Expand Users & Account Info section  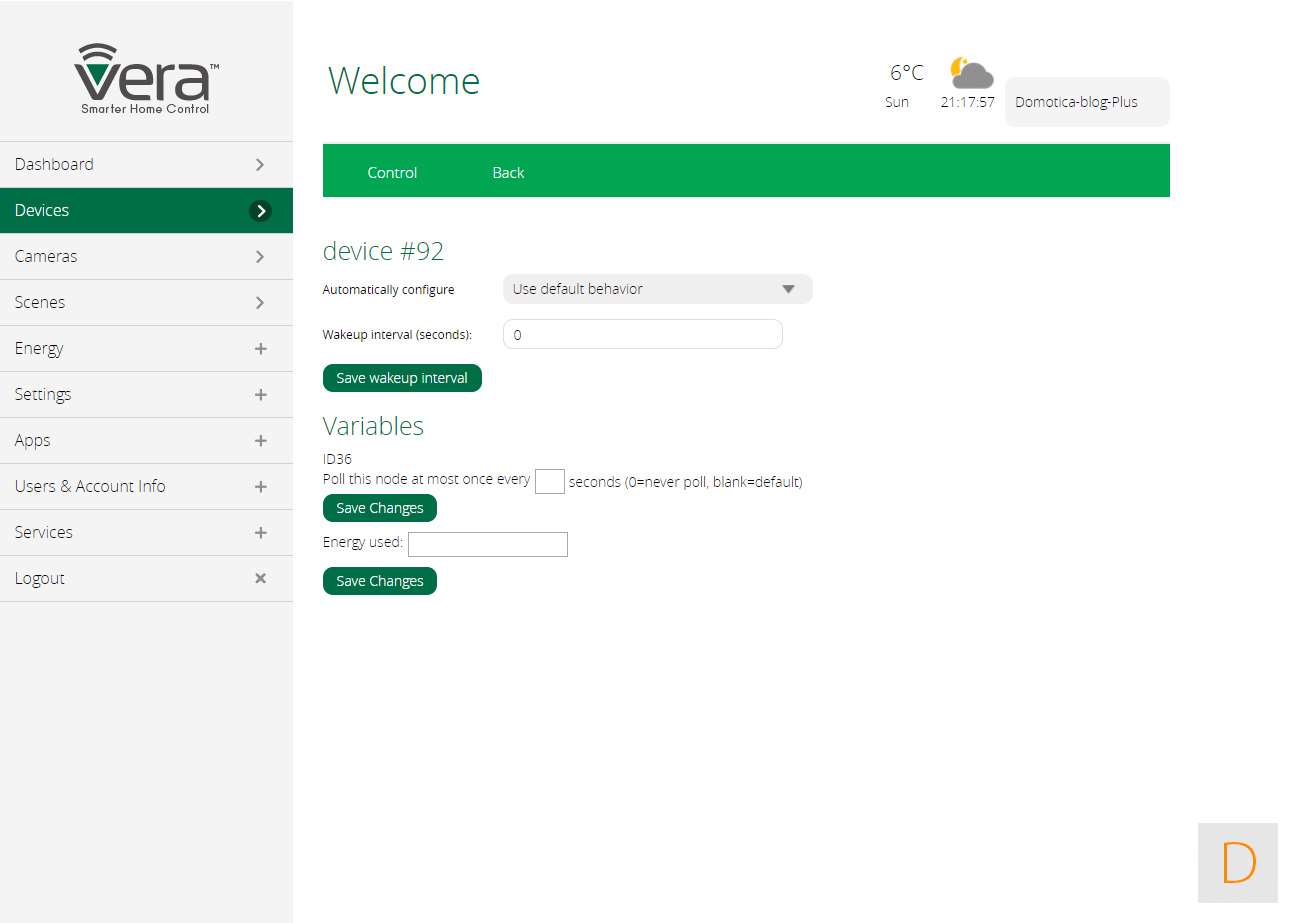[x=260, y=487]
